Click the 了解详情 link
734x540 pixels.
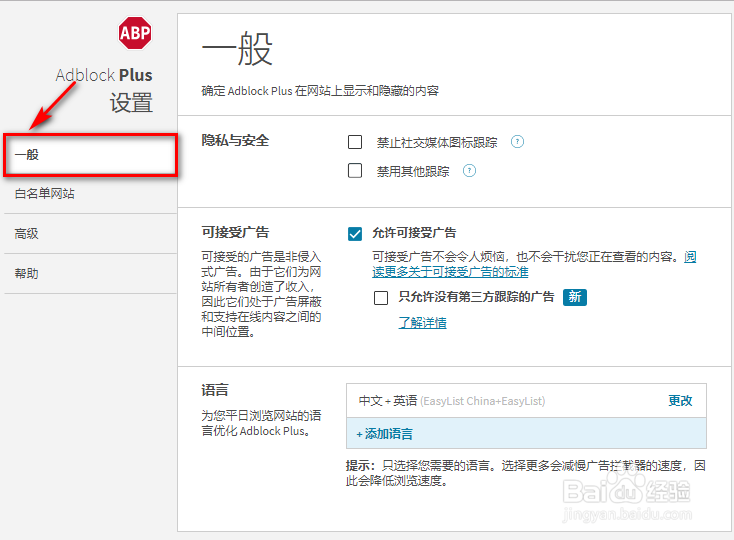(x=422, y=322)
